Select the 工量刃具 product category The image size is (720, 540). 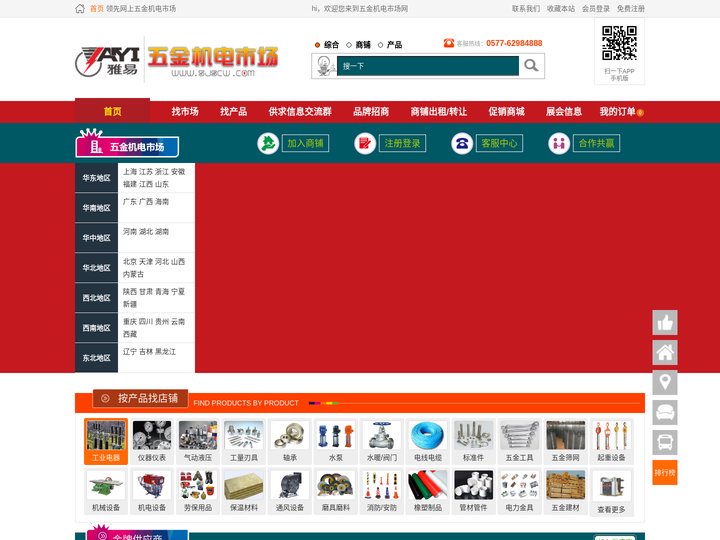point(244,441)
